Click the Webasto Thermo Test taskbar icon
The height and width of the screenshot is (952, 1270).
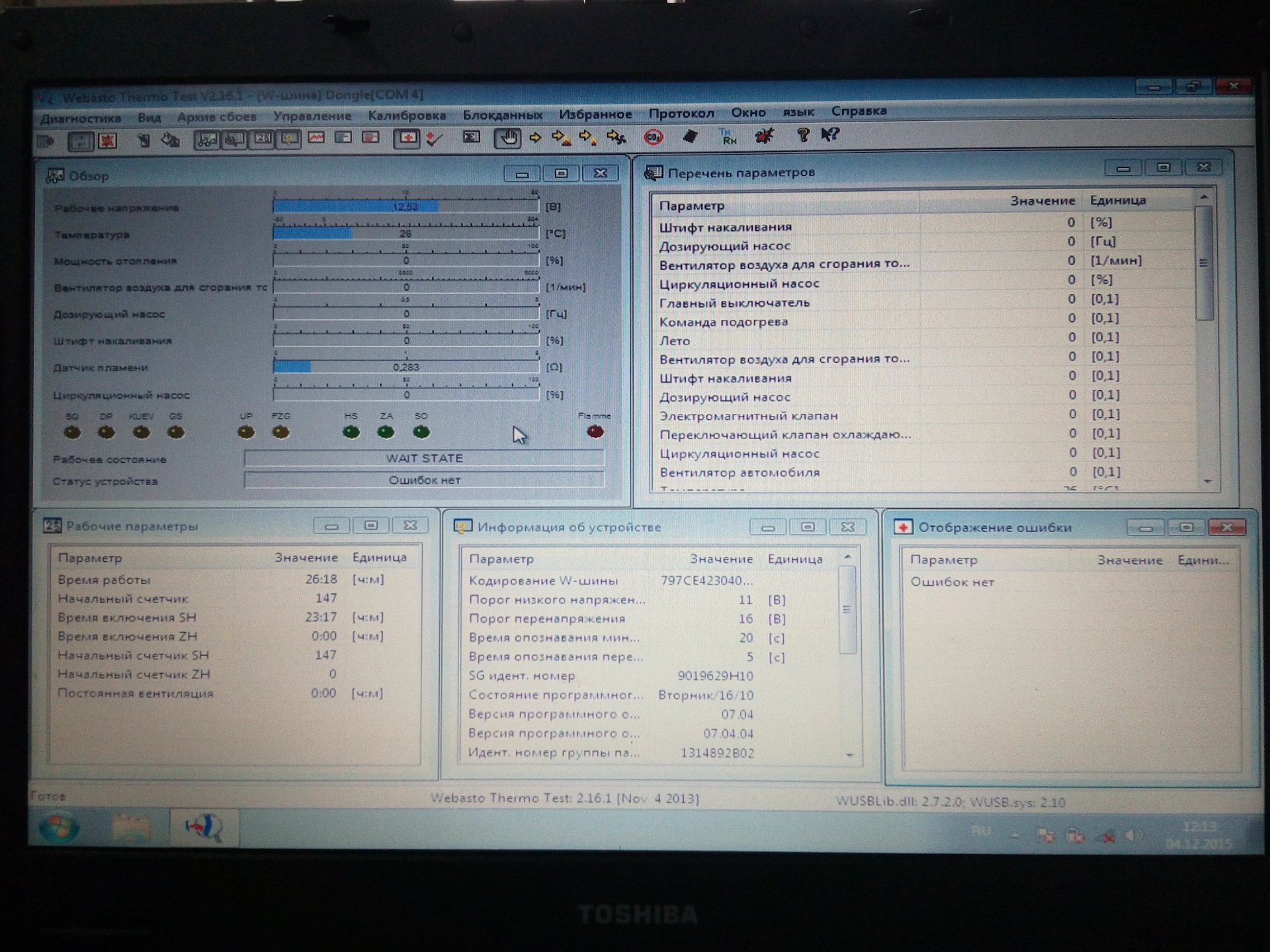point(204,828)
